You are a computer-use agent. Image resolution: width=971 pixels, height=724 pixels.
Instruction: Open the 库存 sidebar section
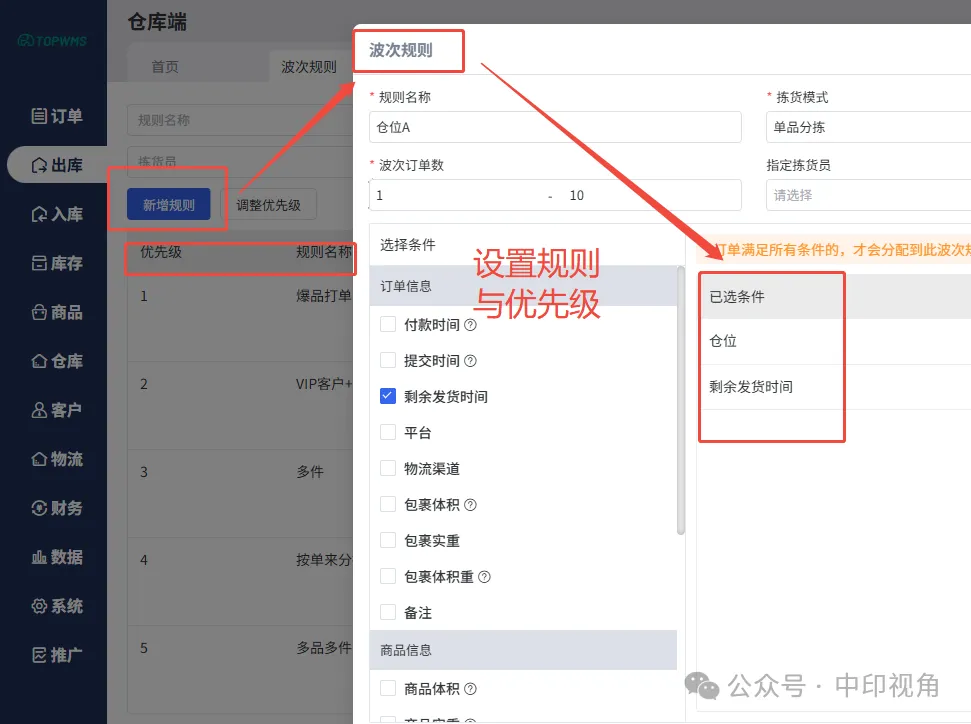click(56, 263)
